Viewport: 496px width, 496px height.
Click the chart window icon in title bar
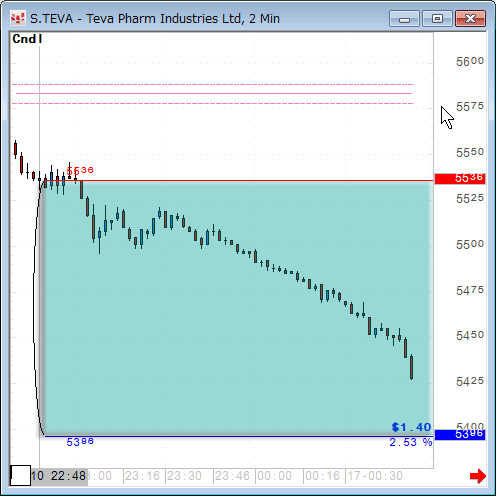[x=18, y=18]
